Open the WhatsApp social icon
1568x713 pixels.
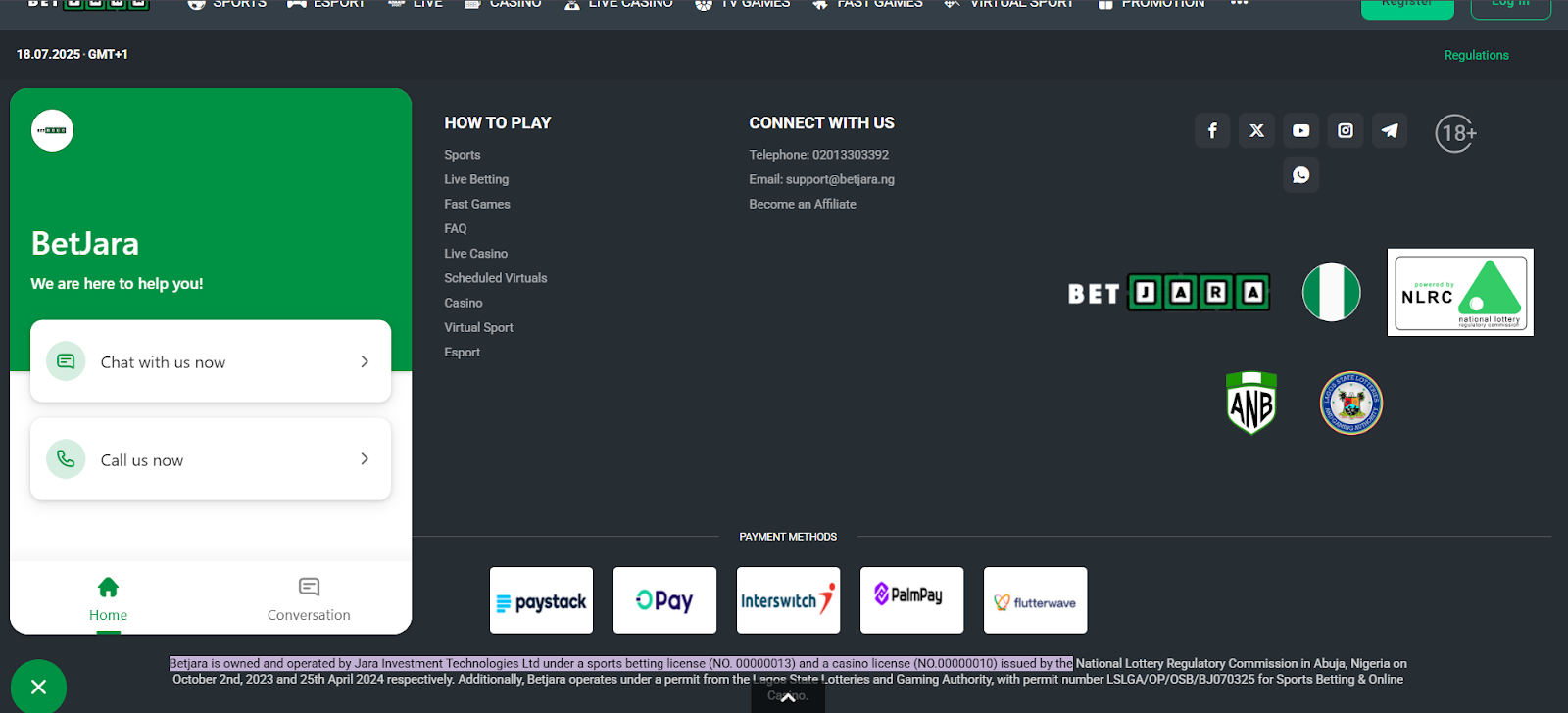tap(1300, 174)
